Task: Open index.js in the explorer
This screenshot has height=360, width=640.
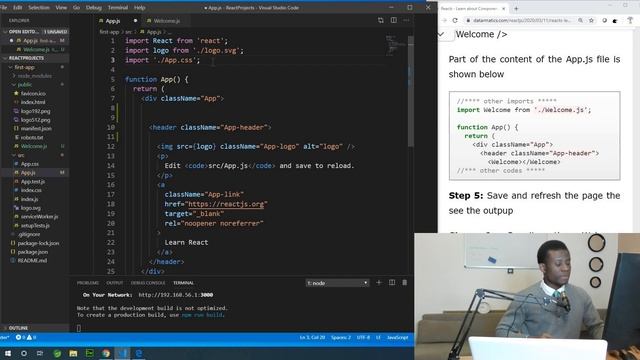Action: tap(29, 199)
